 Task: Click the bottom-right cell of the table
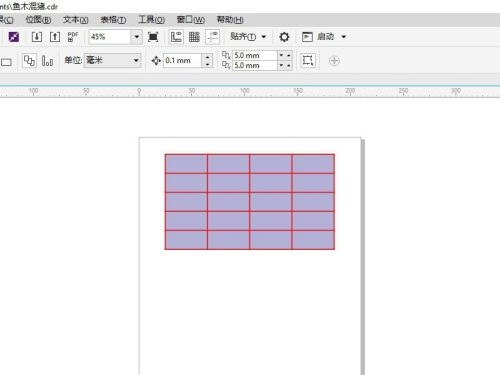(x=313, y=240)
